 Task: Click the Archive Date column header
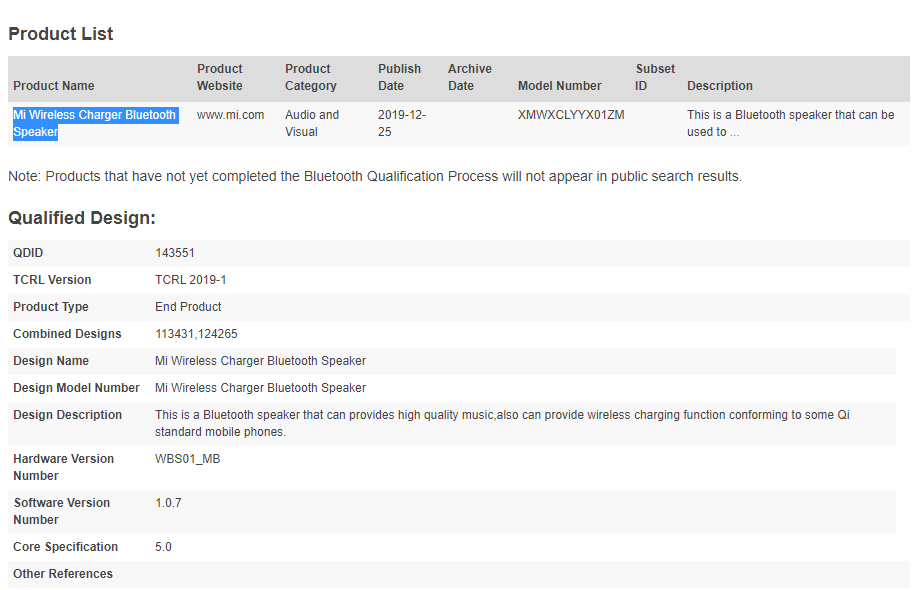tap(470, 77)
